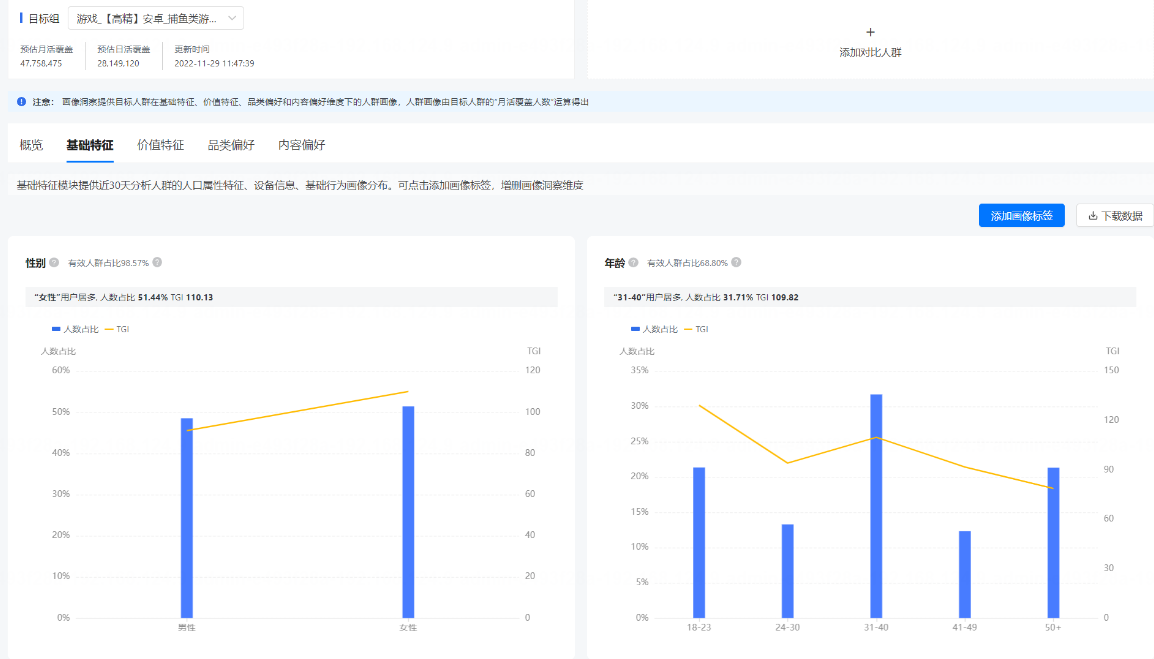Click the help icon next to 性别
This screenshot has height=659, width=1154.
[x=54, y=263]
